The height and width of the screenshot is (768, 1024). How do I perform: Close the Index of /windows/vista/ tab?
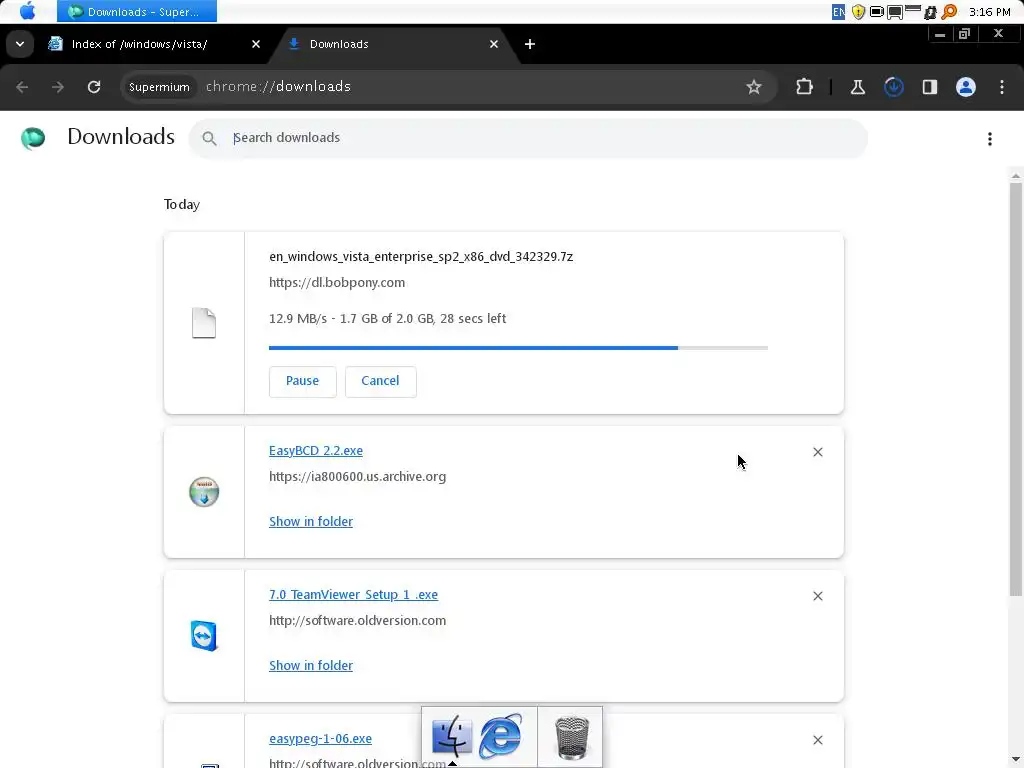click(256, 44)
